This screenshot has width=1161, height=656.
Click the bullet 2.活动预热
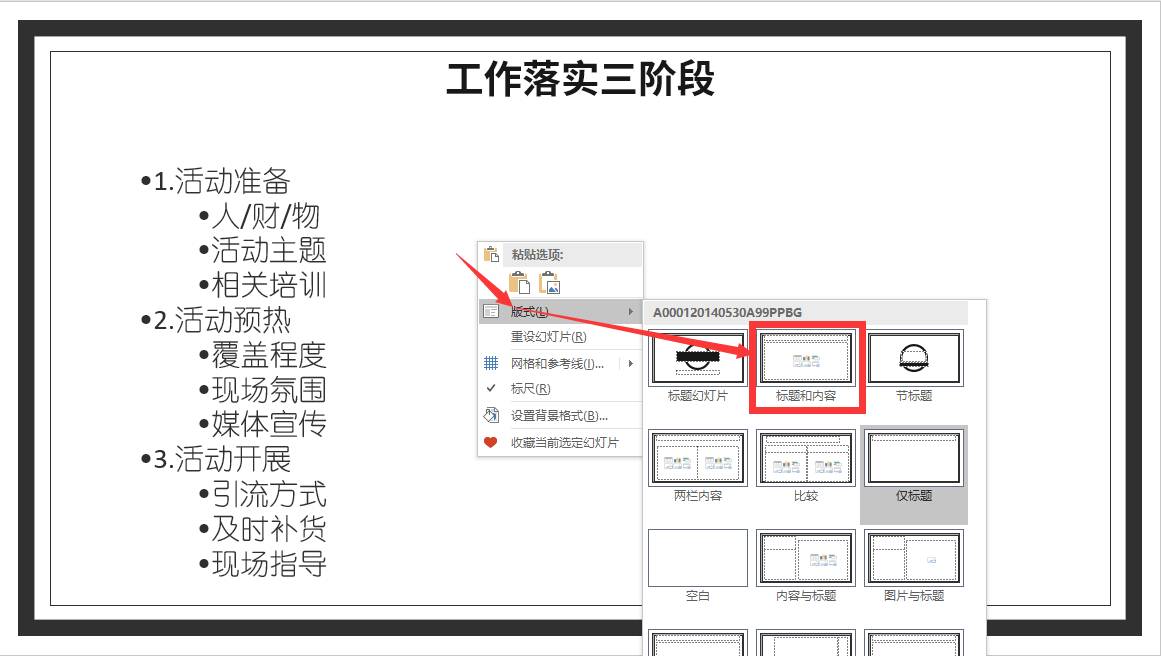point(215,321)
